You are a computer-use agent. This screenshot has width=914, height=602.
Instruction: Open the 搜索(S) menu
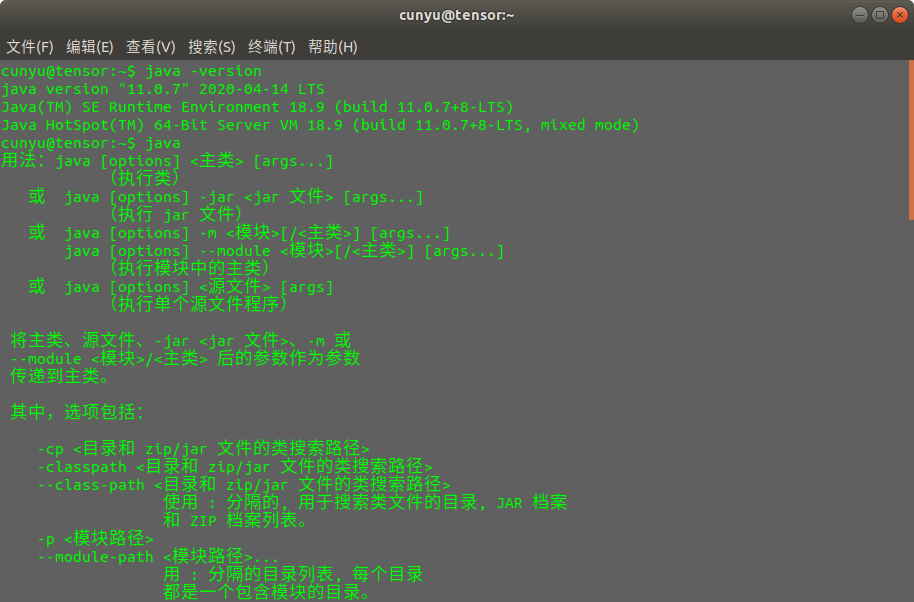click(211, 47)
